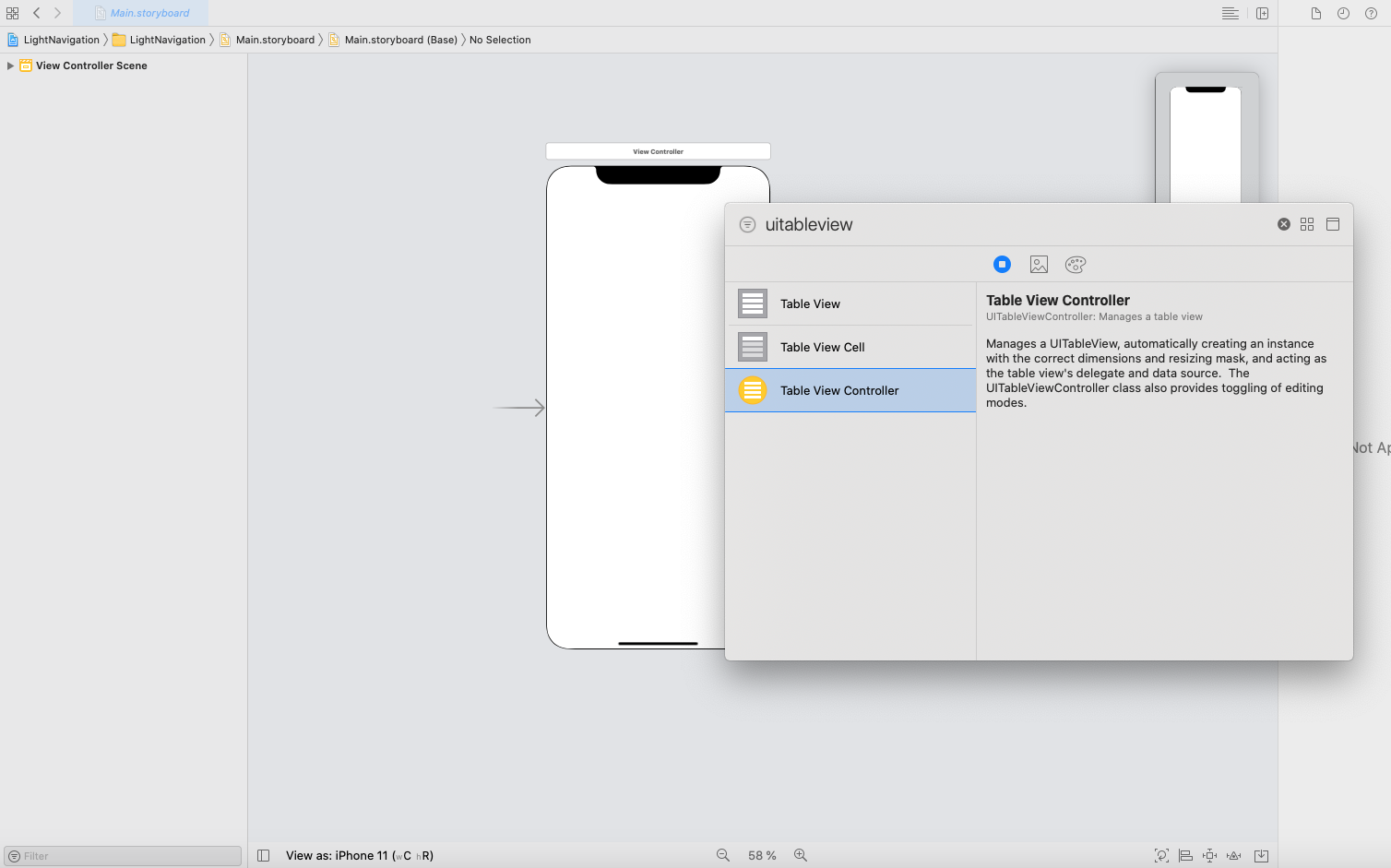Open the related items grid menu

(x=12, y=13)
